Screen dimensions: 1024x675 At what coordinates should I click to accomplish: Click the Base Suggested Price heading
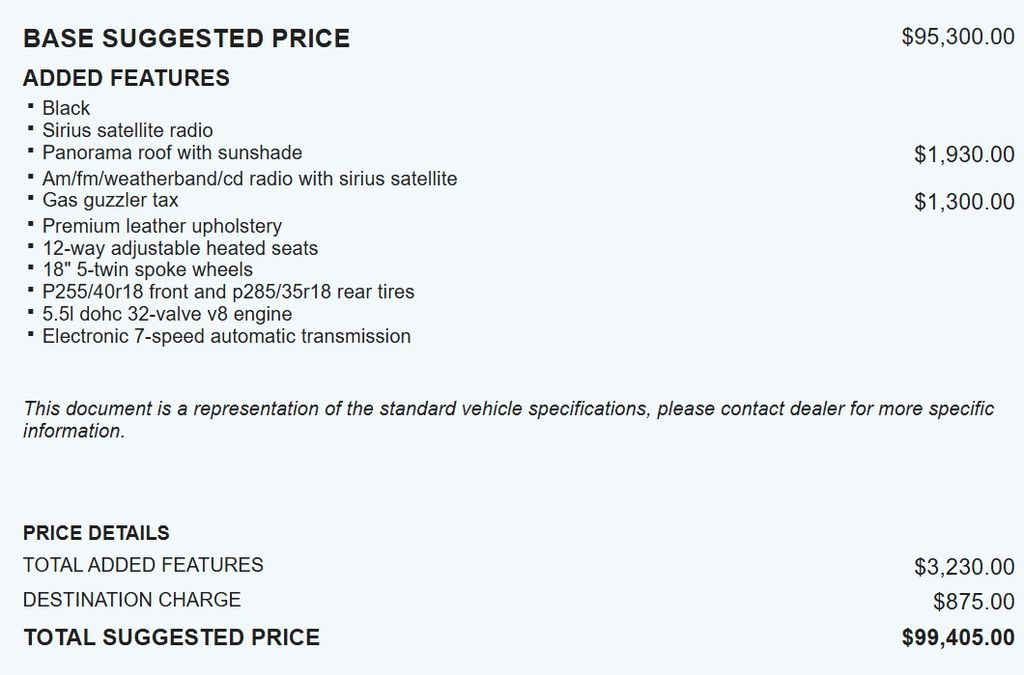tap(186, 39)
